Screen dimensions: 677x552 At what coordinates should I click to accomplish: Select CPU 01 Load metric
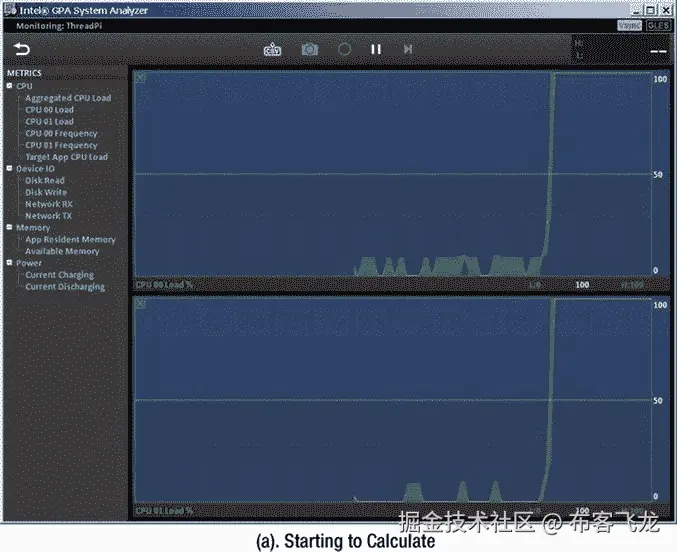pyautogui.click(x=49, y=121)
